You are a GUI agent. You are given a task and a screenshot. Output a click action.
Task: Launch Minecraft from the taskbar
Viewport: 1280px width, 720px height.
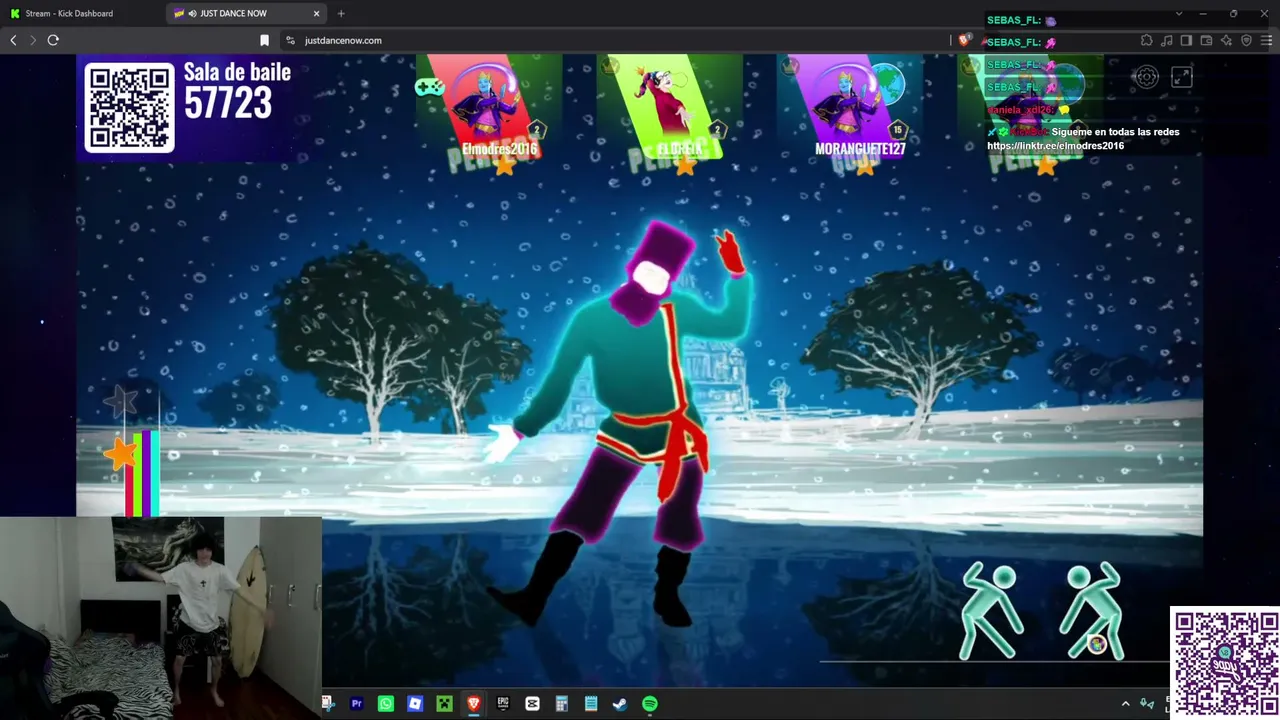[x=444, y=704]
